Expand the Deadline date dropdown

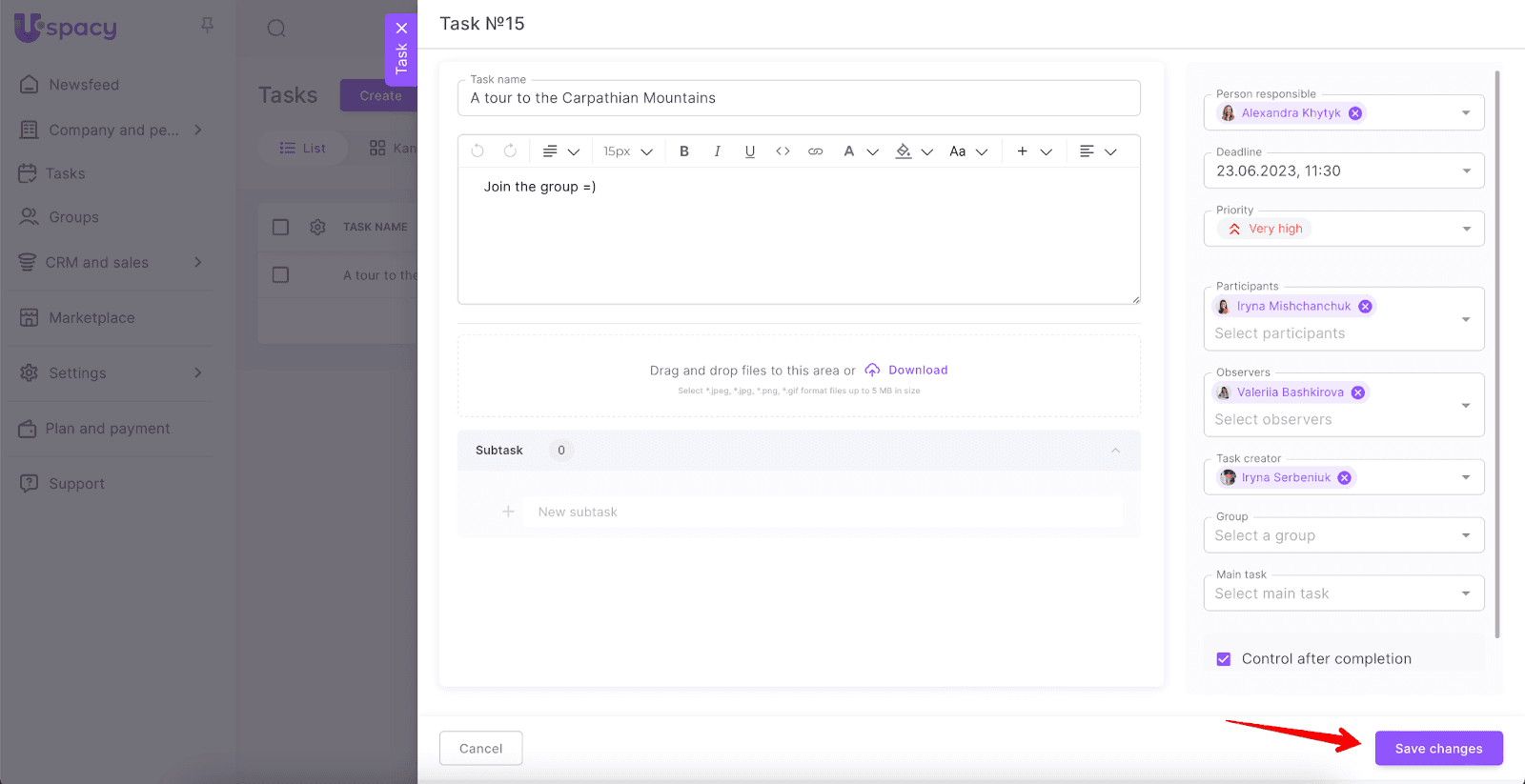pyautogui.click(x=1466, y=171)
